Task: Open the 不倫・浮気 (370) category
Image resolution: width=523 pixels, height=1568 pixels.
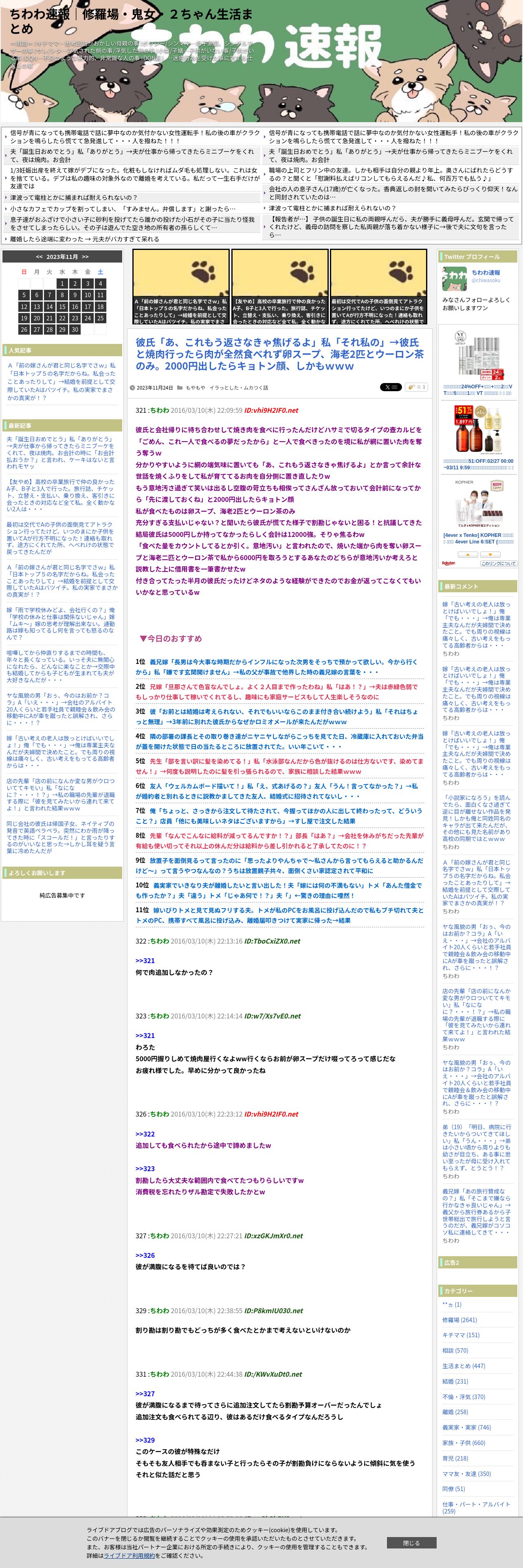Action: point(464,1397)
